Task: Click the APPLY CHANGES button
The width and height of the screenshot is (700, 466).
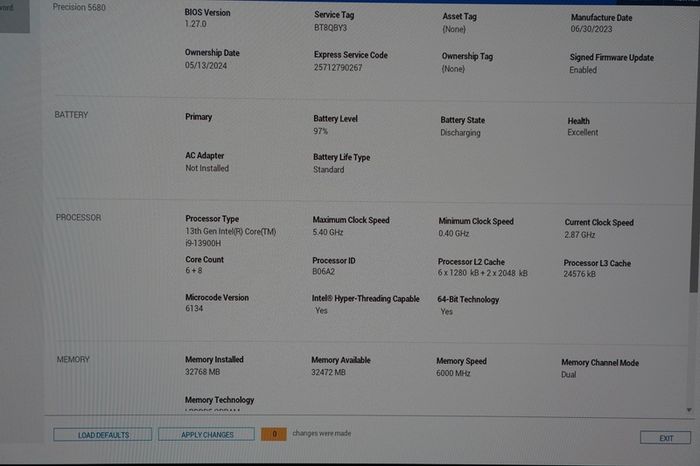Action: click(x=207, y=434)
